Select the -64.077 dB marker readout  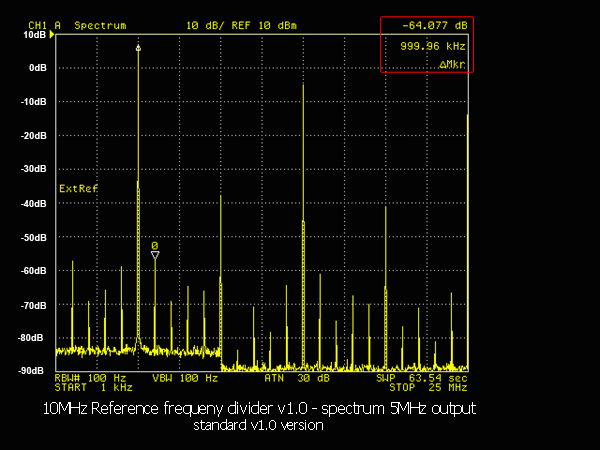point(435,26)
